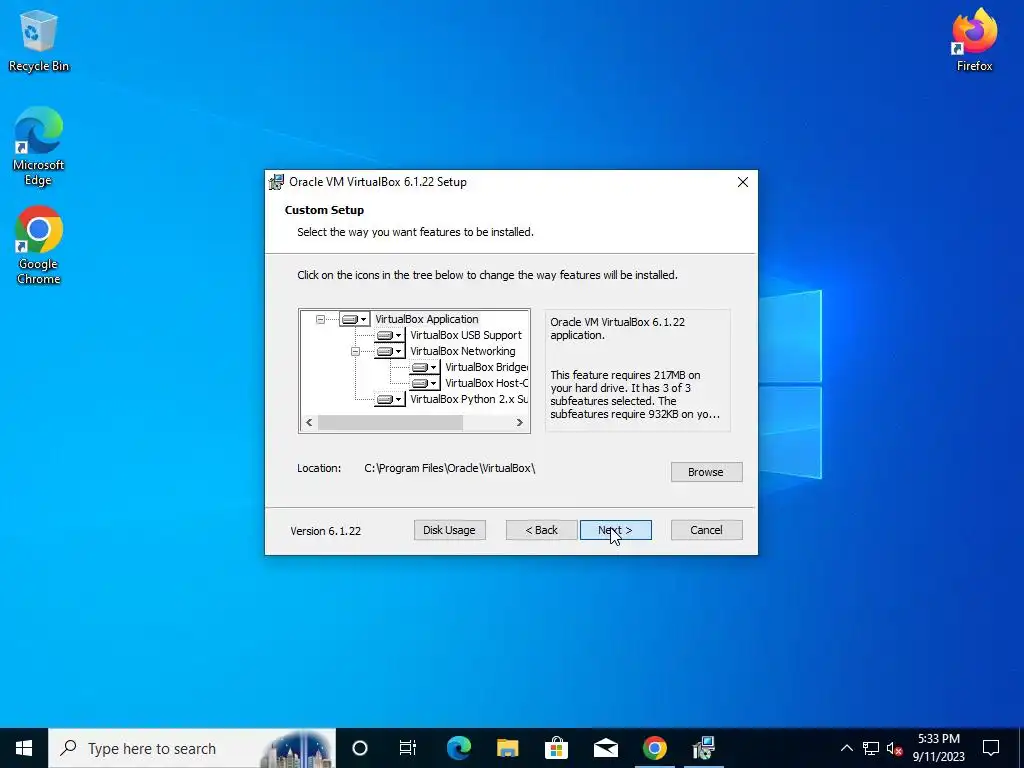The width and height of the screenshot is (1024, 768).
Task: Click the horizontal scrollbar thumb in feature tree
Action: point(391,423)
